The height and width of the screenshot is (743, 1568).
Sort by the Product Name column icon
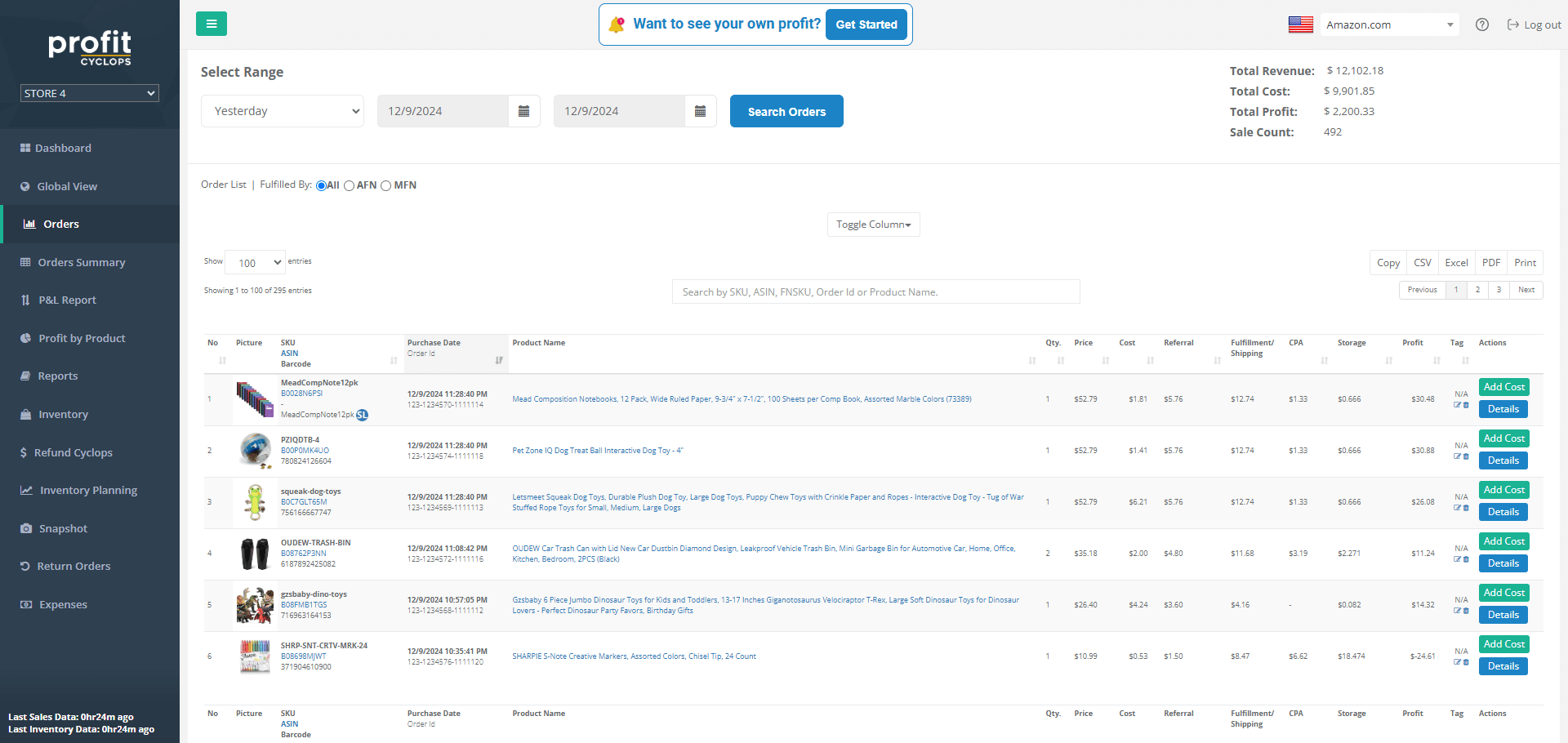pyautogui.click(x=1032, y=360)
